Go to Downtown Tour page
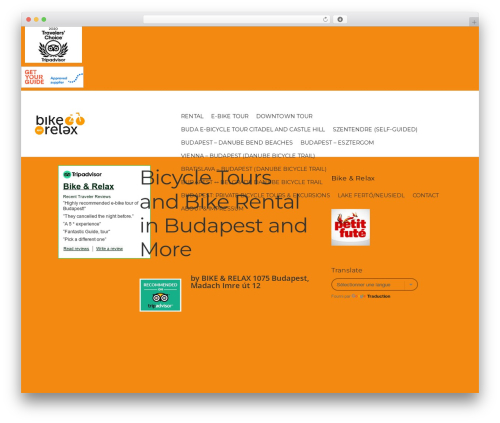Screen dimensions: 500x423 pos(284,116)
